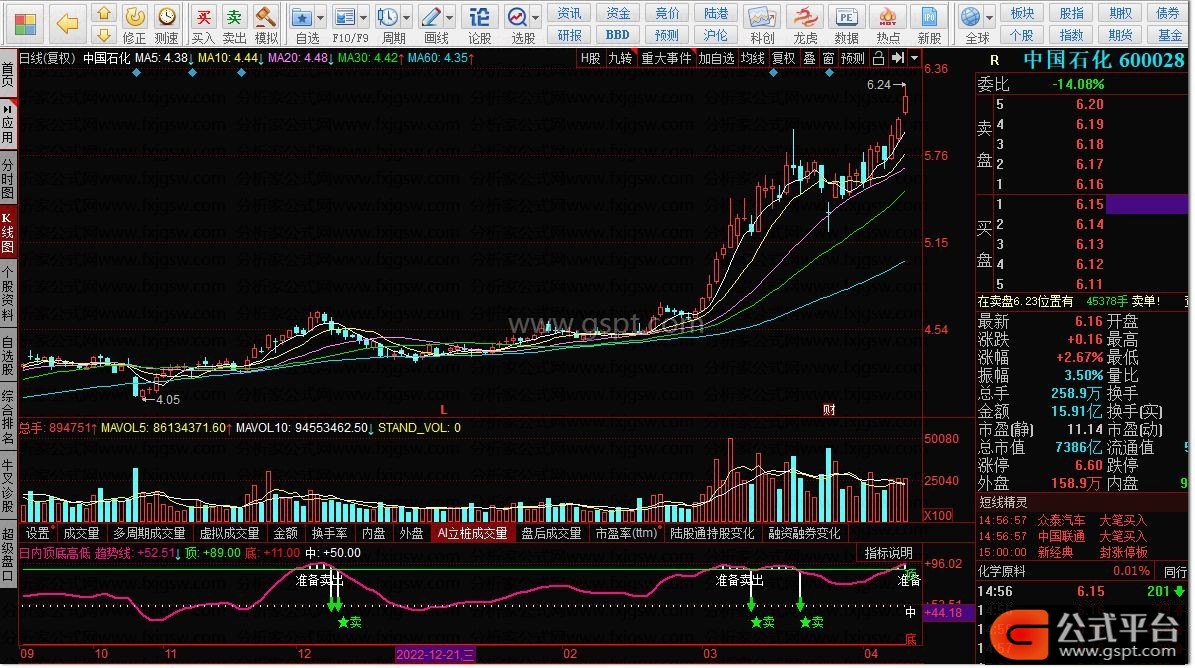The width and height of the screenshot is (1195, 668).
Task: Open 重大事件 major events
Action: [666, 59]
